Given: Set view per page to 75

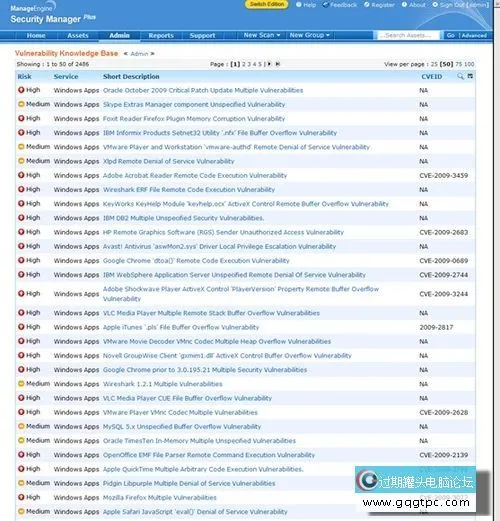Looking at the screenshot, I should tap(459, 64).
